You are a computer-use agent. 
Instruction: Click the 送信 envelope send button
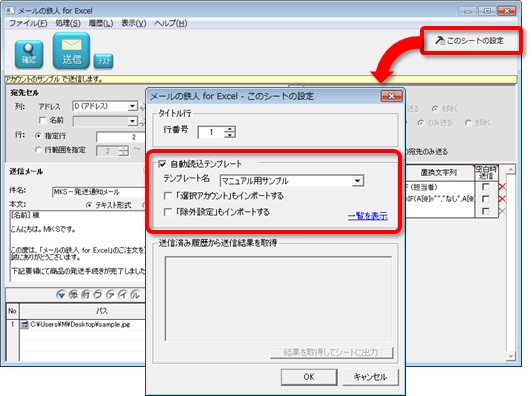click(x=71, y=51)
